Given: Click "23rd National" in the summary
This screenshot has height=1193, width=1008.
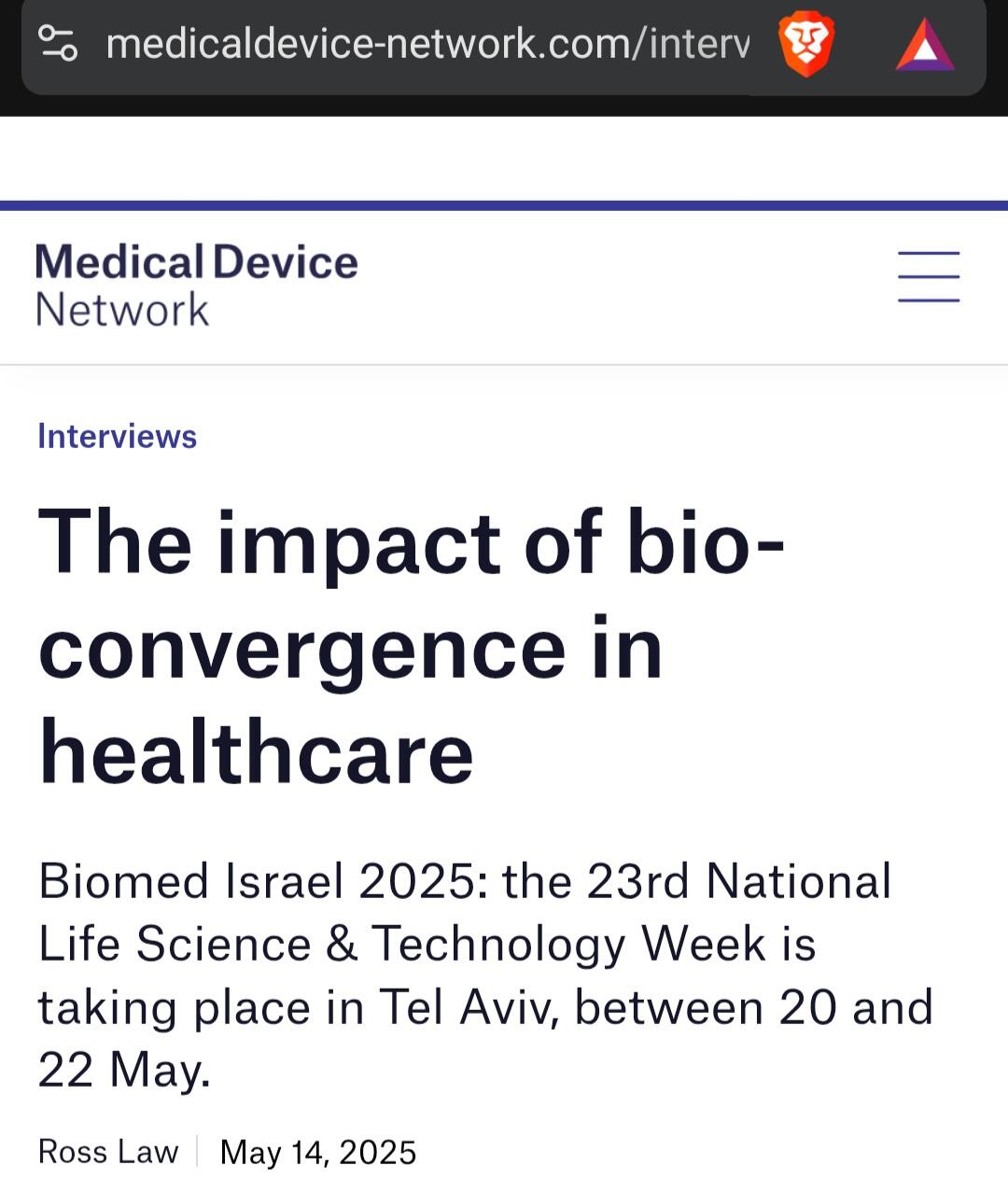Looking at the screenshot, I should click(x=738, y=880).
